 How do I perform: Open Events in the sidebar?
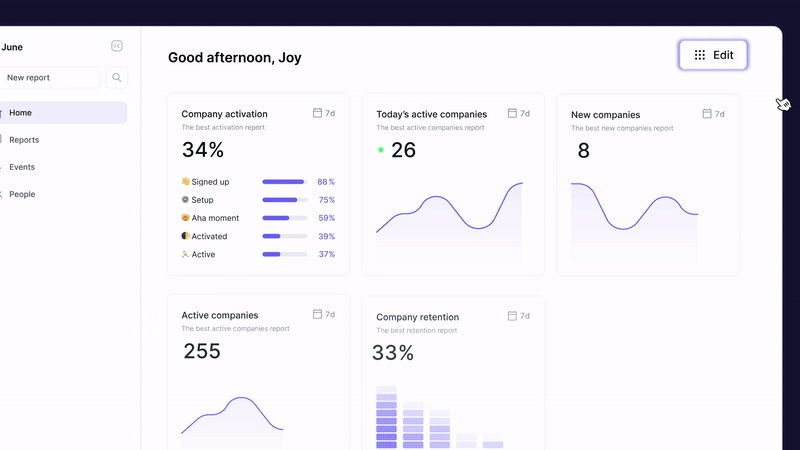[22, 167]
